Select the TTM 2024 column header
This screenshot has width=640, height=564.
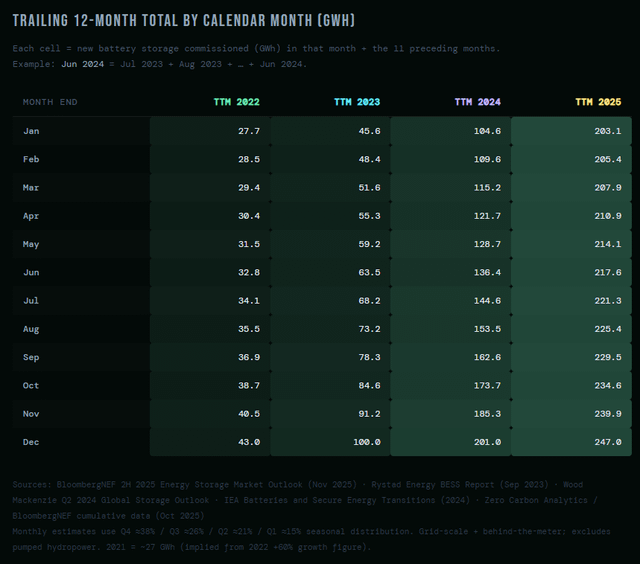[477, 102]
